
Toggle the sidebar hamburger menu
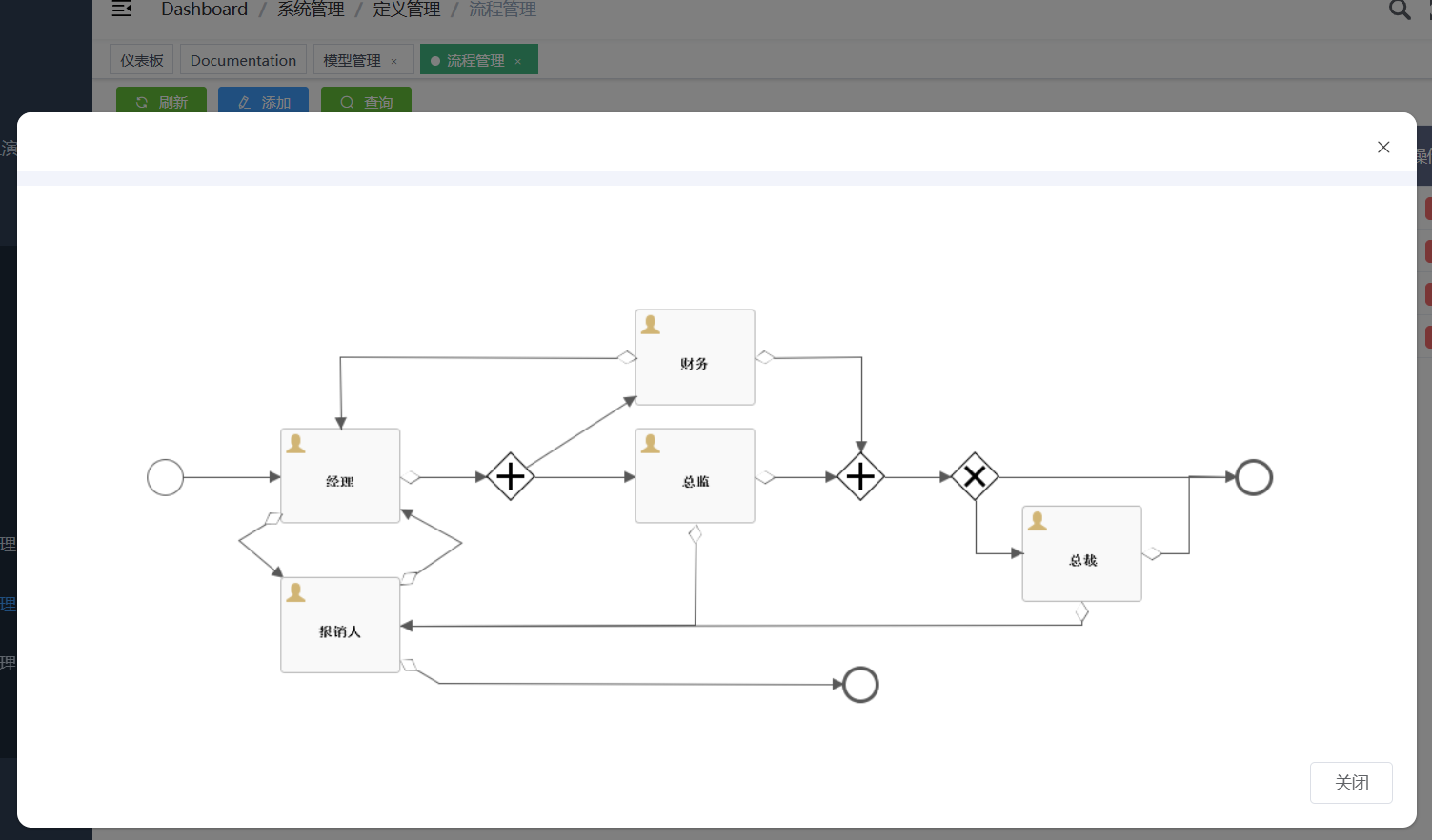(x=121, y=10)
